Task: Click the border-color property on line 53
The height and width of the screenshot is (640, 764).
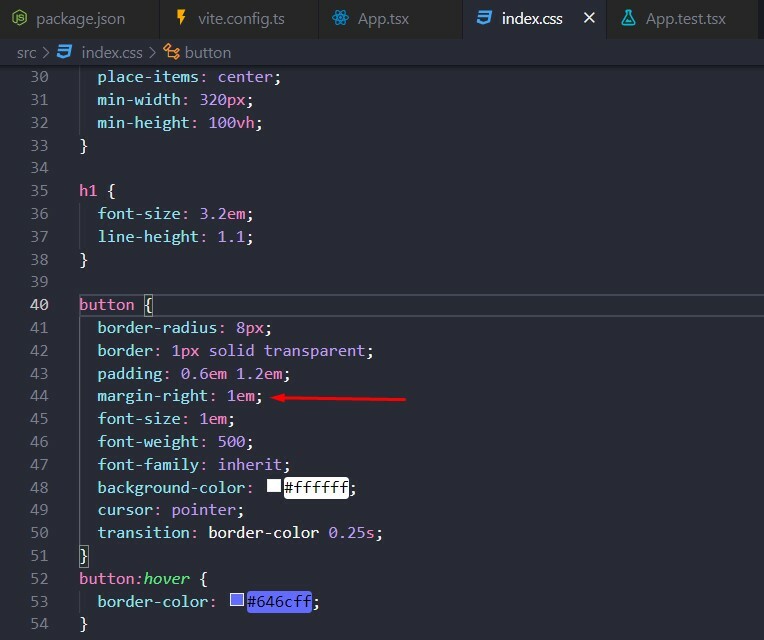Action: pos(153,602)
